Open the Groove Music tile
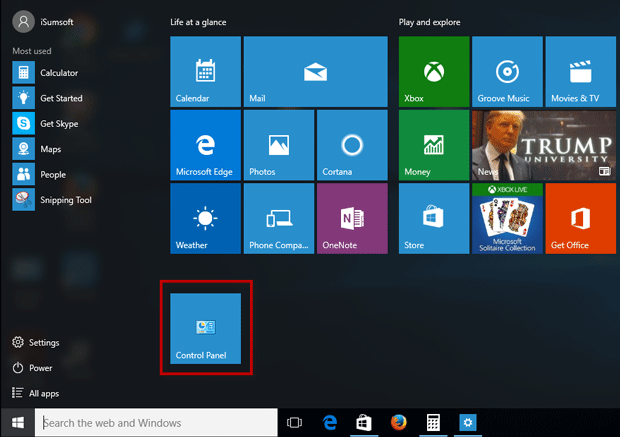Image resolution: width=620 pixels, height=437 pixels. (507, 72)
